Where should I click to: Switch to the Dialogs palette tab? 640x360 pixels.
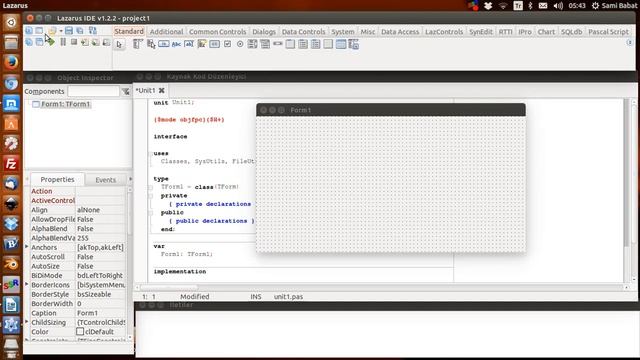[264, 31]
